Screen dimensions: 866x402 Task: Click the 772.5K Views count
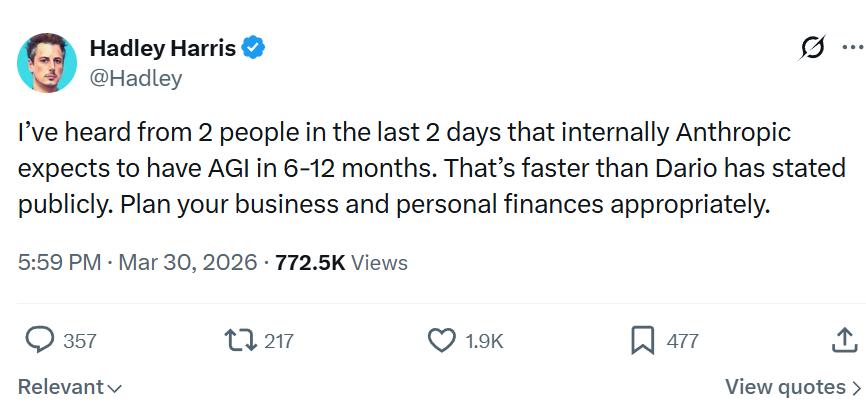[x=342, y=262]
